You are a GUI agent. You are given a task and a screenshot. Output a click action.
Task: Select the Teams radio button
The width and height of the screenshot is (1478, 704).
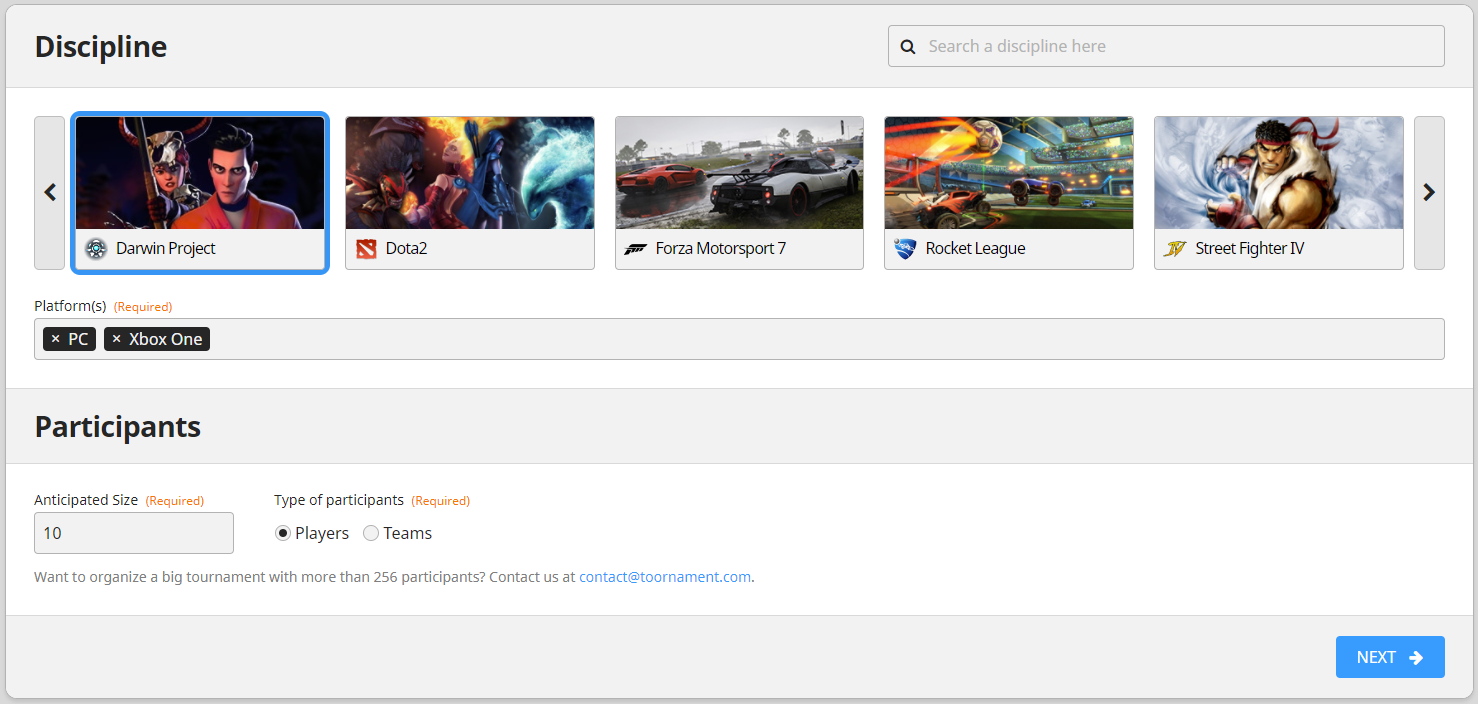tap(371, 534)
